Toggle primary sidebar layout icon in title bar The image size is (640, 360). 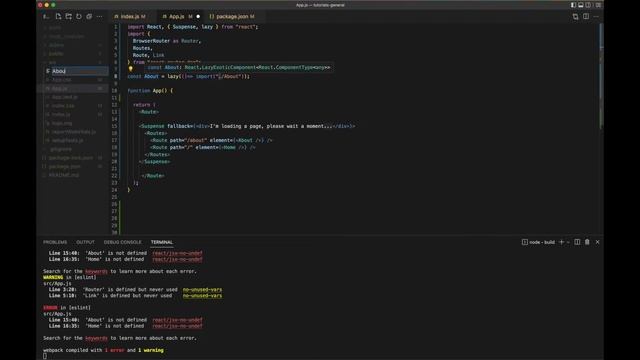click(x=573, y=5)
